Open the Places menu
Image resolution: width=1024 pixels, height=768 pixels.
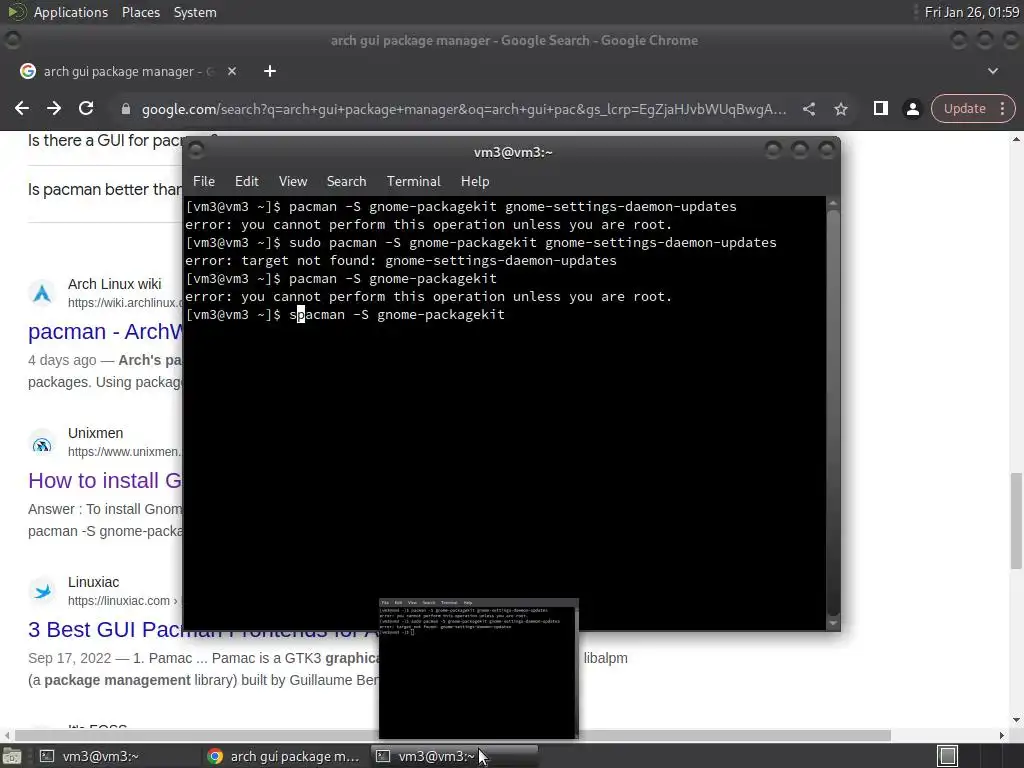(x=140, y=12)
